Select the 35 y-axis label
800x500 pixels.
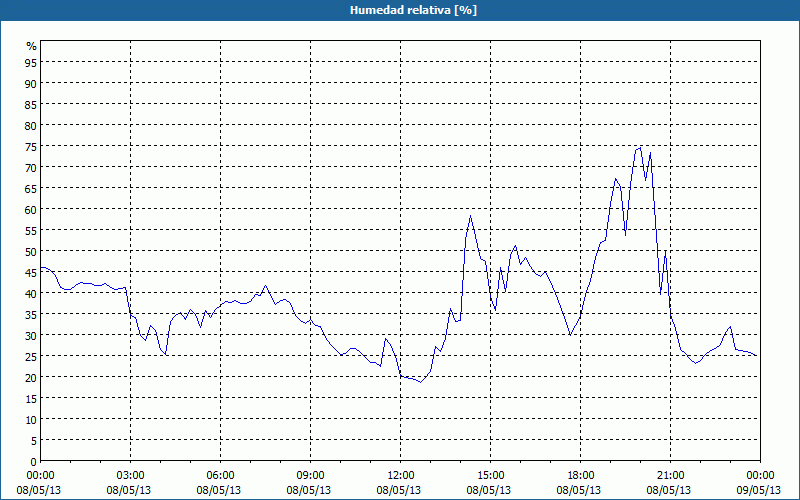coord(31,314)
